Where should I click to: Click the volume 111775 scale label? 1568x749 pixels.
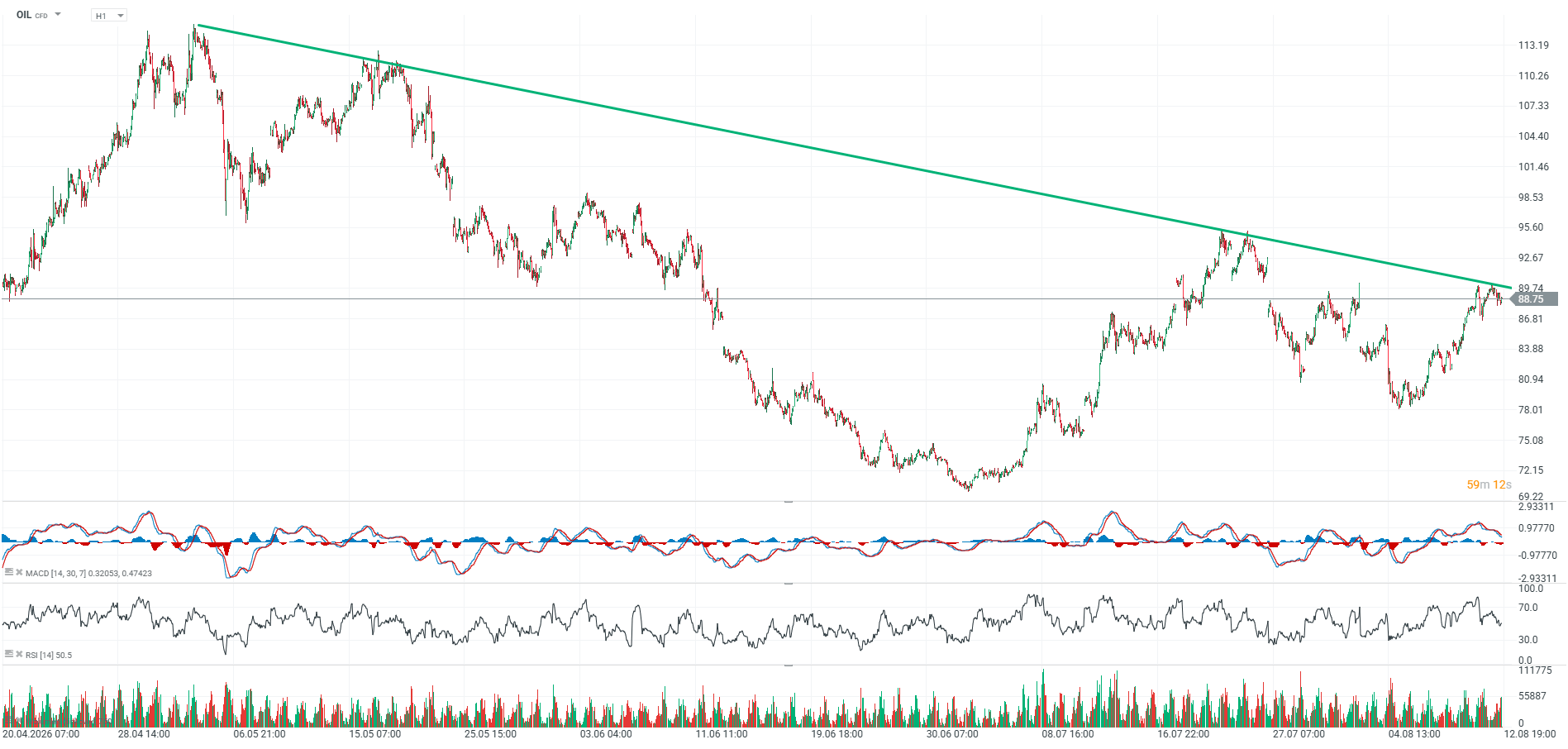pyautogui.click(x=1535, y=670)
